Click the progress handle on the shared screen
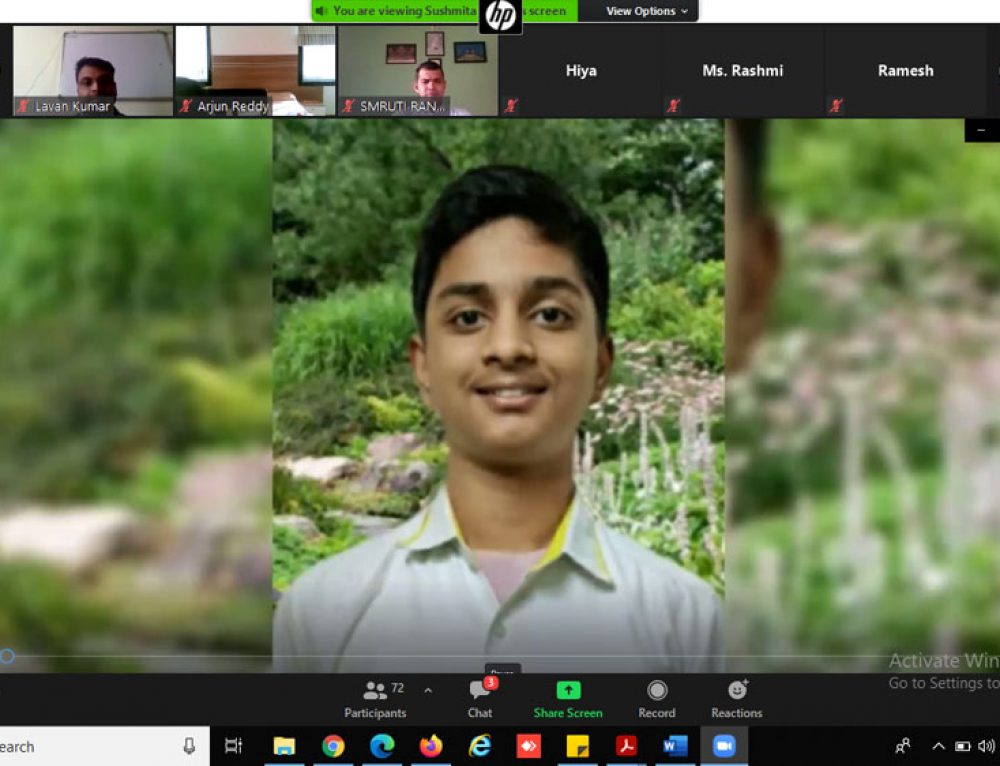 click(x=7, y=656)
